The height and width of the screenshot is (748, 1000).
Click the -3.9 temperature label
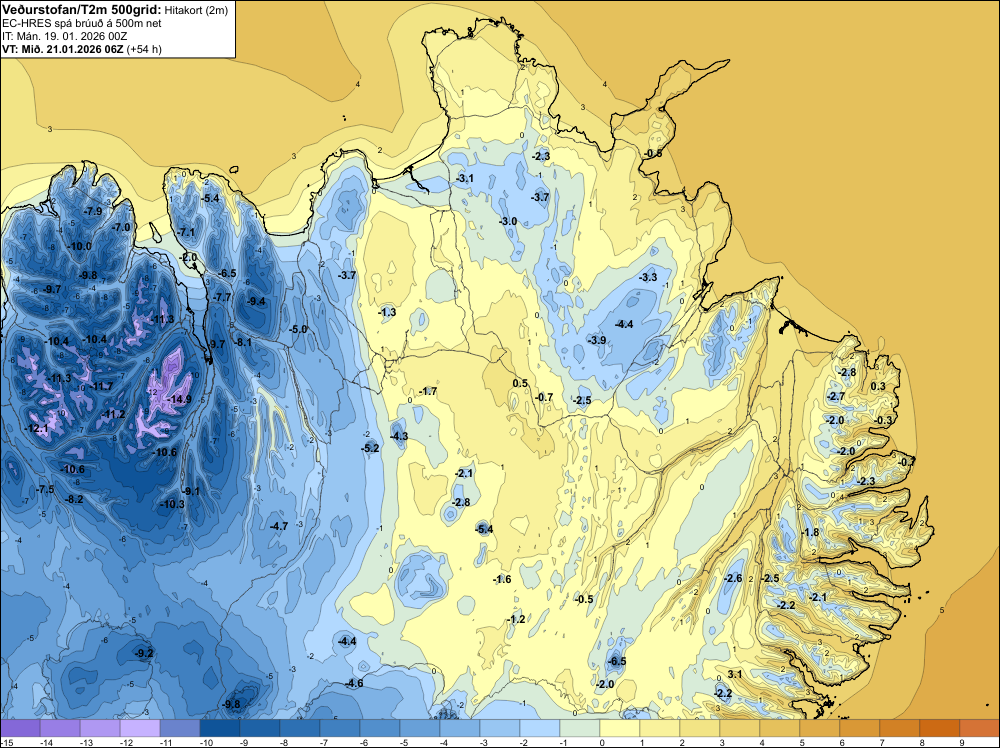[x=596, y=340]
